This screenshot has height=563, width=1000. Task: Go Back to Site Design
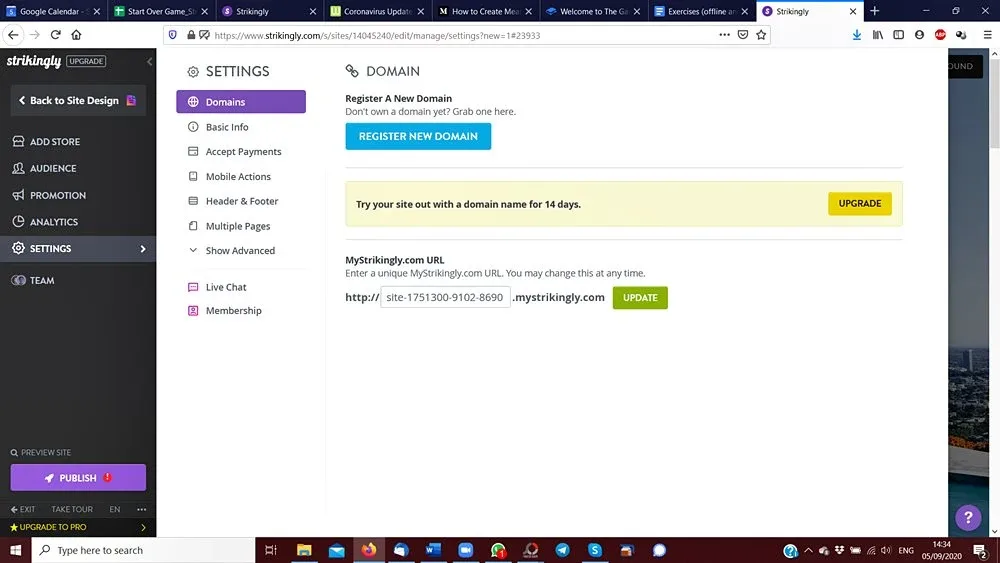pos(78,101)
